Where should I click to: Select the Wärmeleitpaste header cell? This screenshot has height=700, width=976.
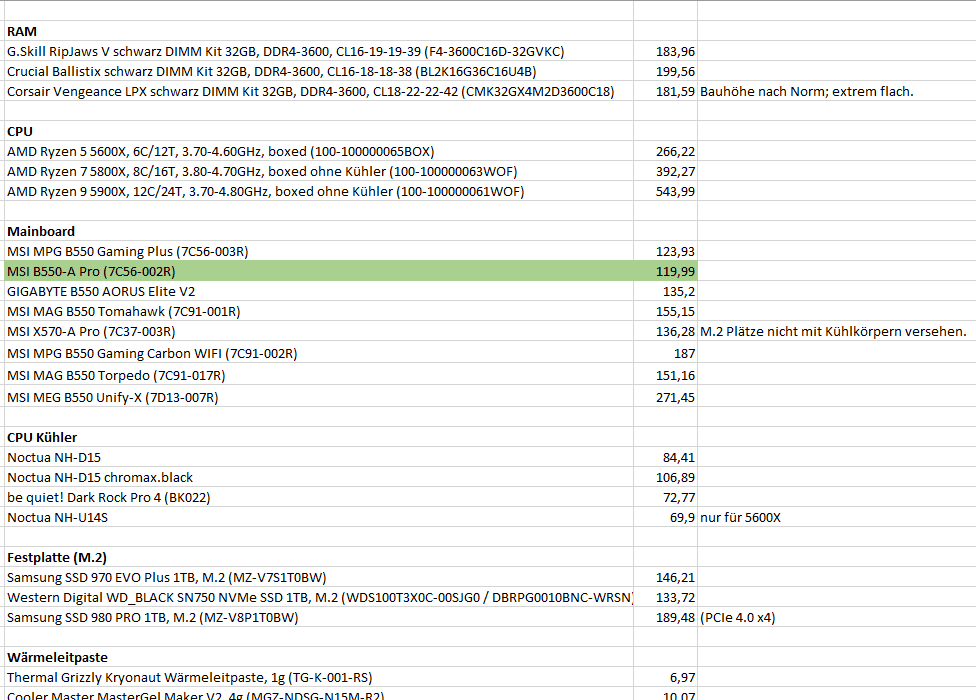click(319, 656)
